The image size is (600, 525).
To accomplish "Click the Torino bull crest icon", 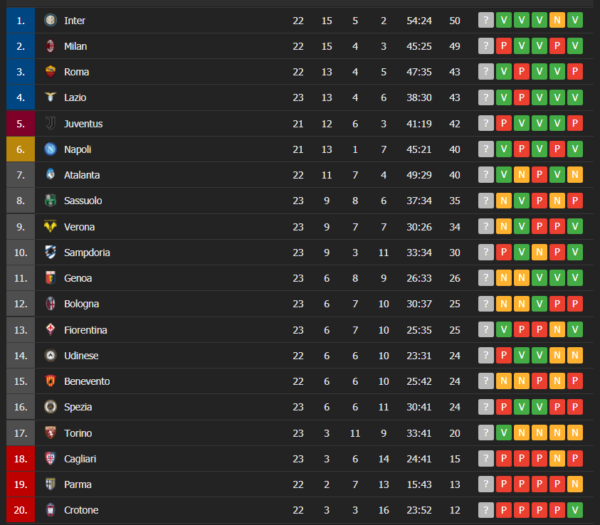I will point(50,433).
